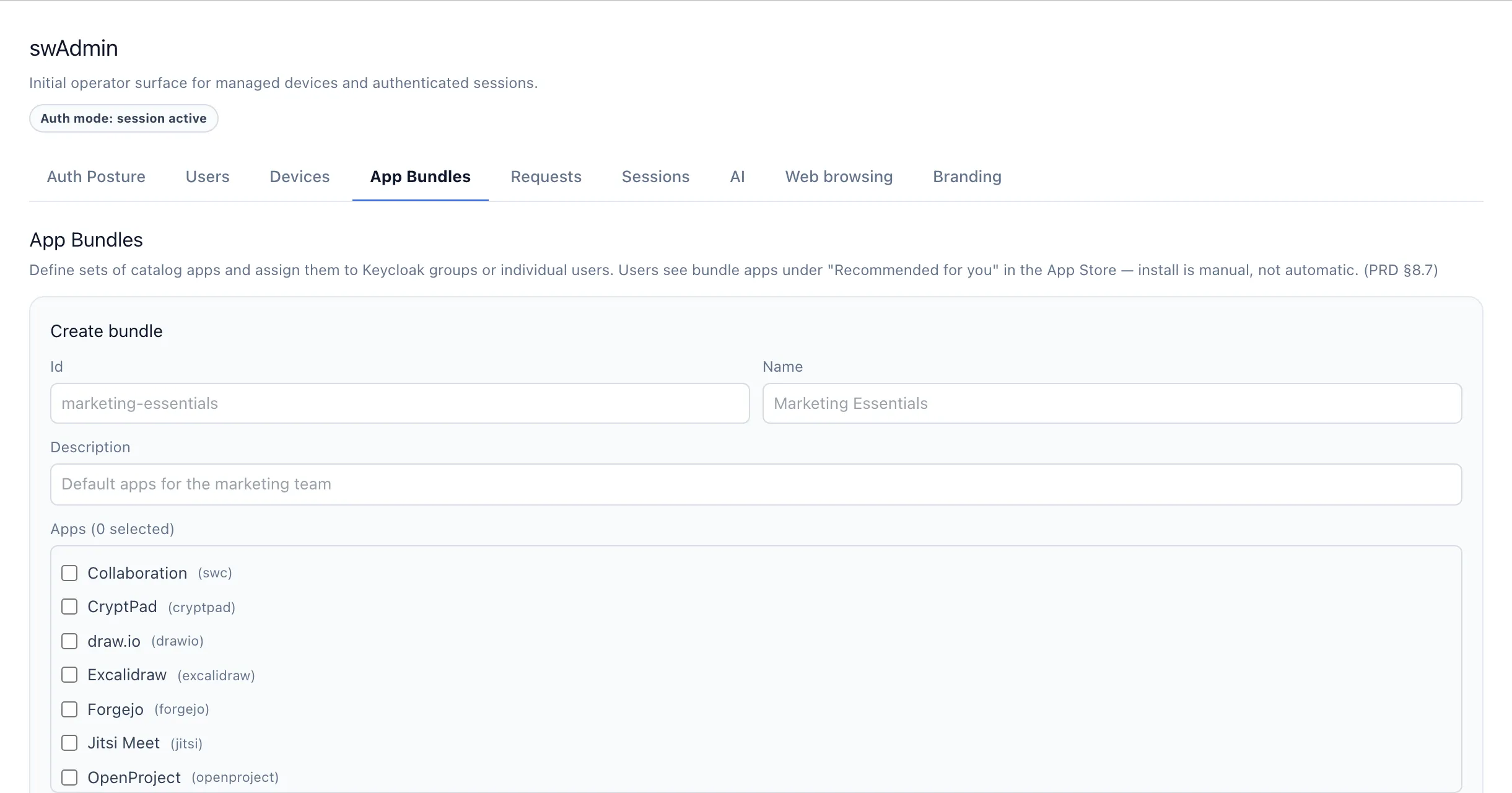
Task: Open the Branding tab
Action: [x=967, y=177]
